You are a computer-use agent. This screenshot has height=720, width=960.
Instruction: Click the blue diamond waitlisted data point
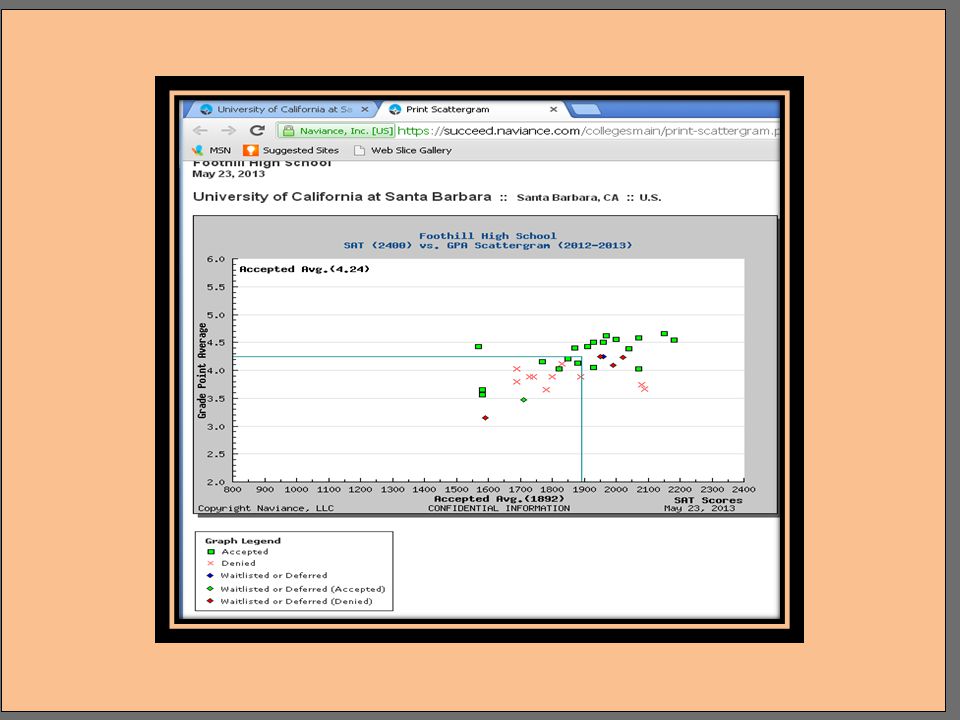[x=604, y=356]
